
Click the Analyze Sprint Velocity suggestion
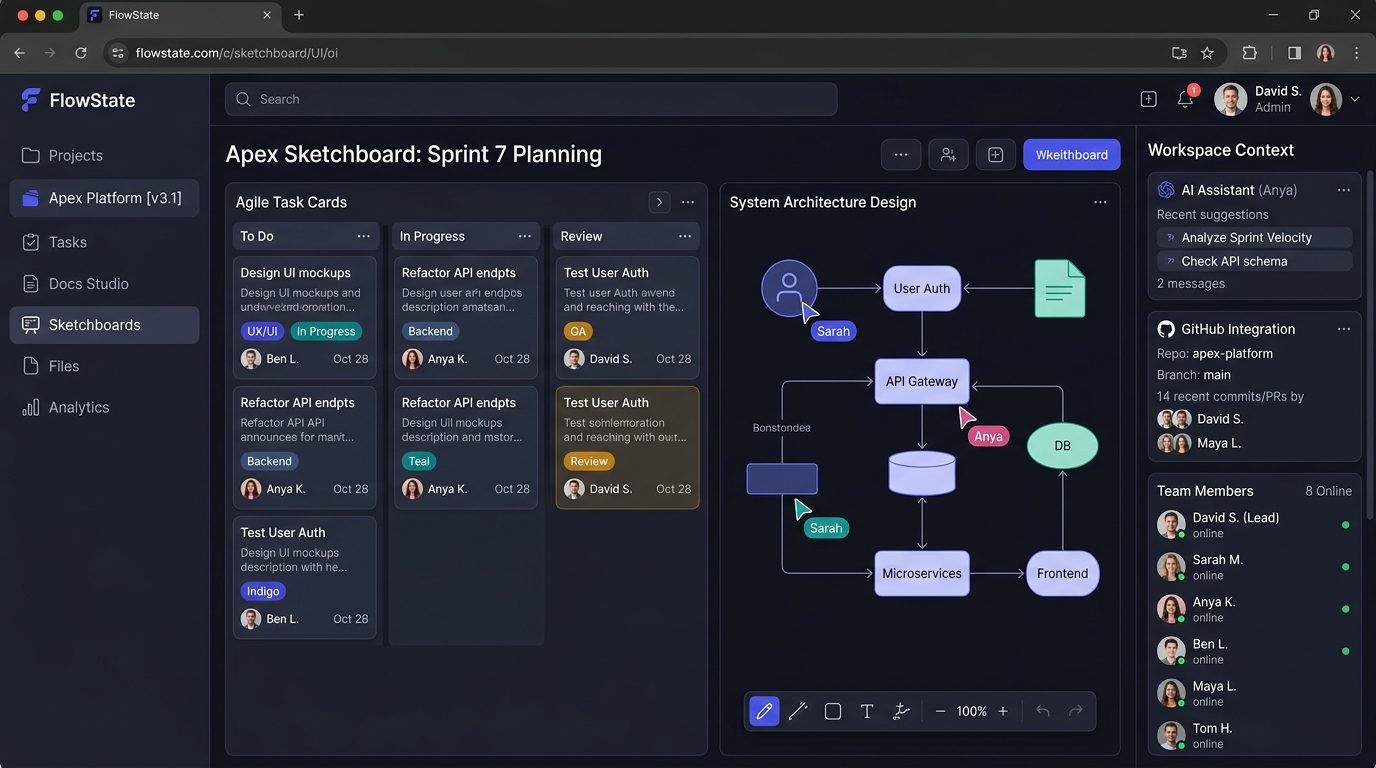coord(1255,237)
